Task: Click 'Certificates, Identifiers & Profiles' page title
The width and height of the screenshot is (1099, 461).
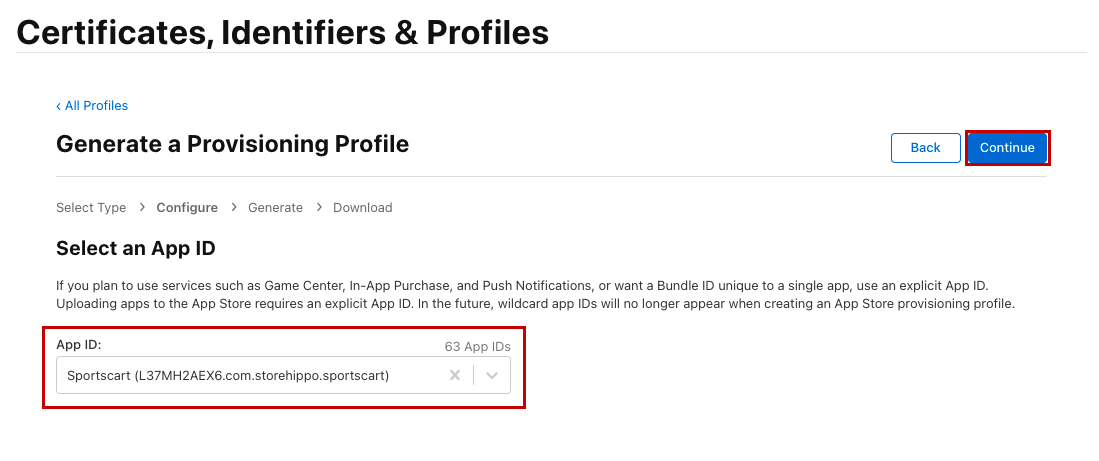Action: pyautogui.click(x=283, y=32)
